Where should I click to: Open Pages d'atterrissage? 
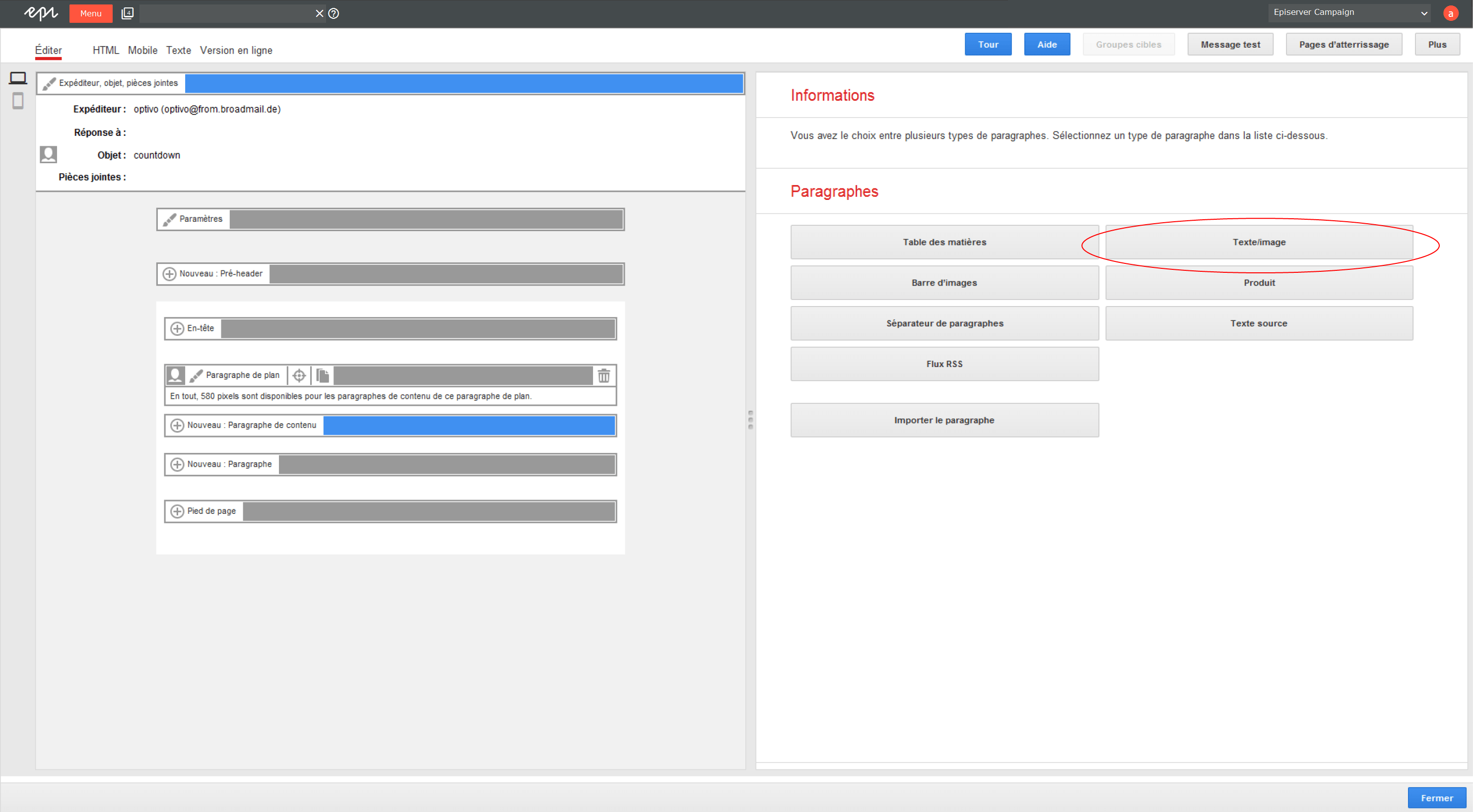click(1343, 45)
